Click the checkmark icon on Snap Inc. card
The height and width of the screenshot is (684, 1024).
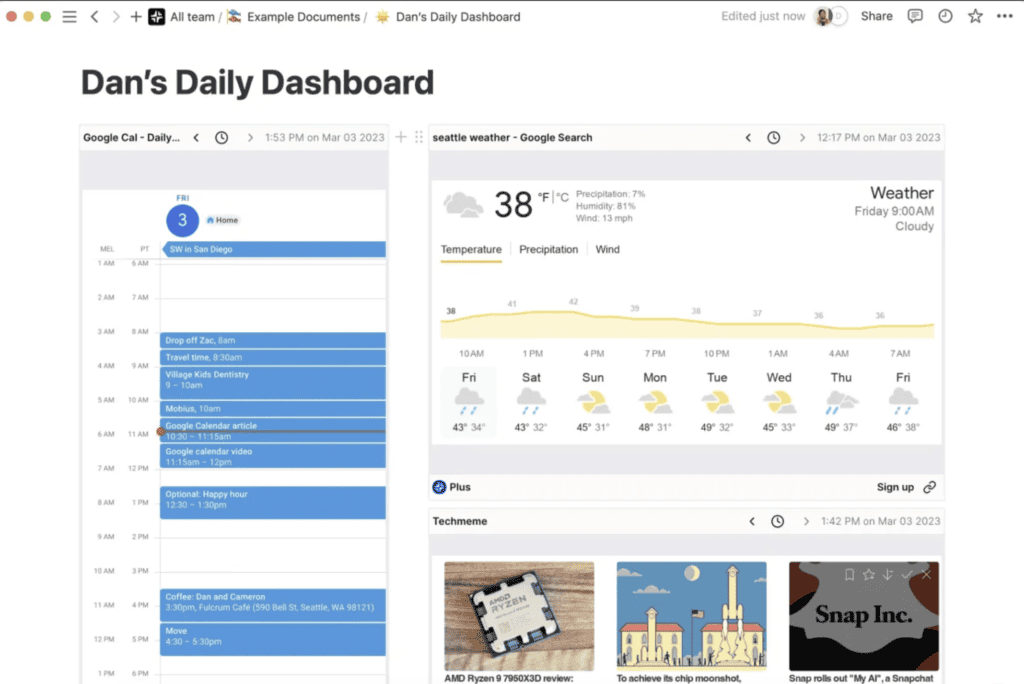pyautogui.click(x=907, y=574)
